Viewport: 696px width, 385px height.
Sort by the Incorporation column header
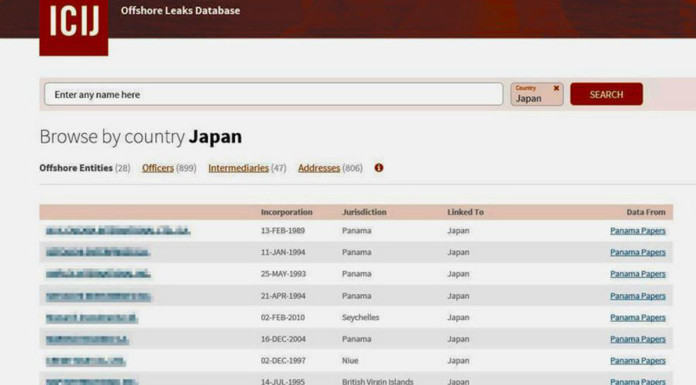[287, 212]
